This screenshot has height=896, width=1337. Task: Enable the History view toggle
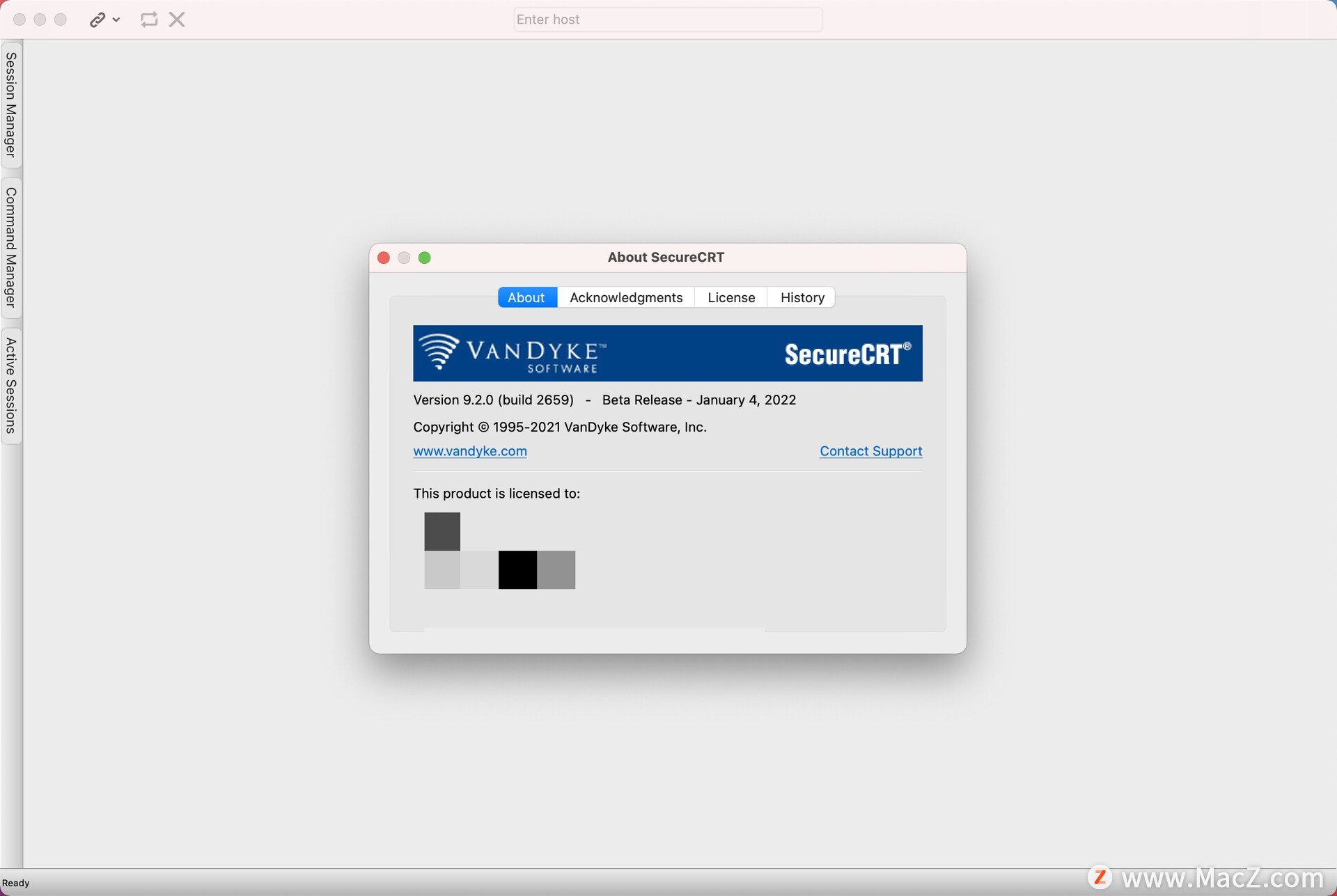click(802, 297)
